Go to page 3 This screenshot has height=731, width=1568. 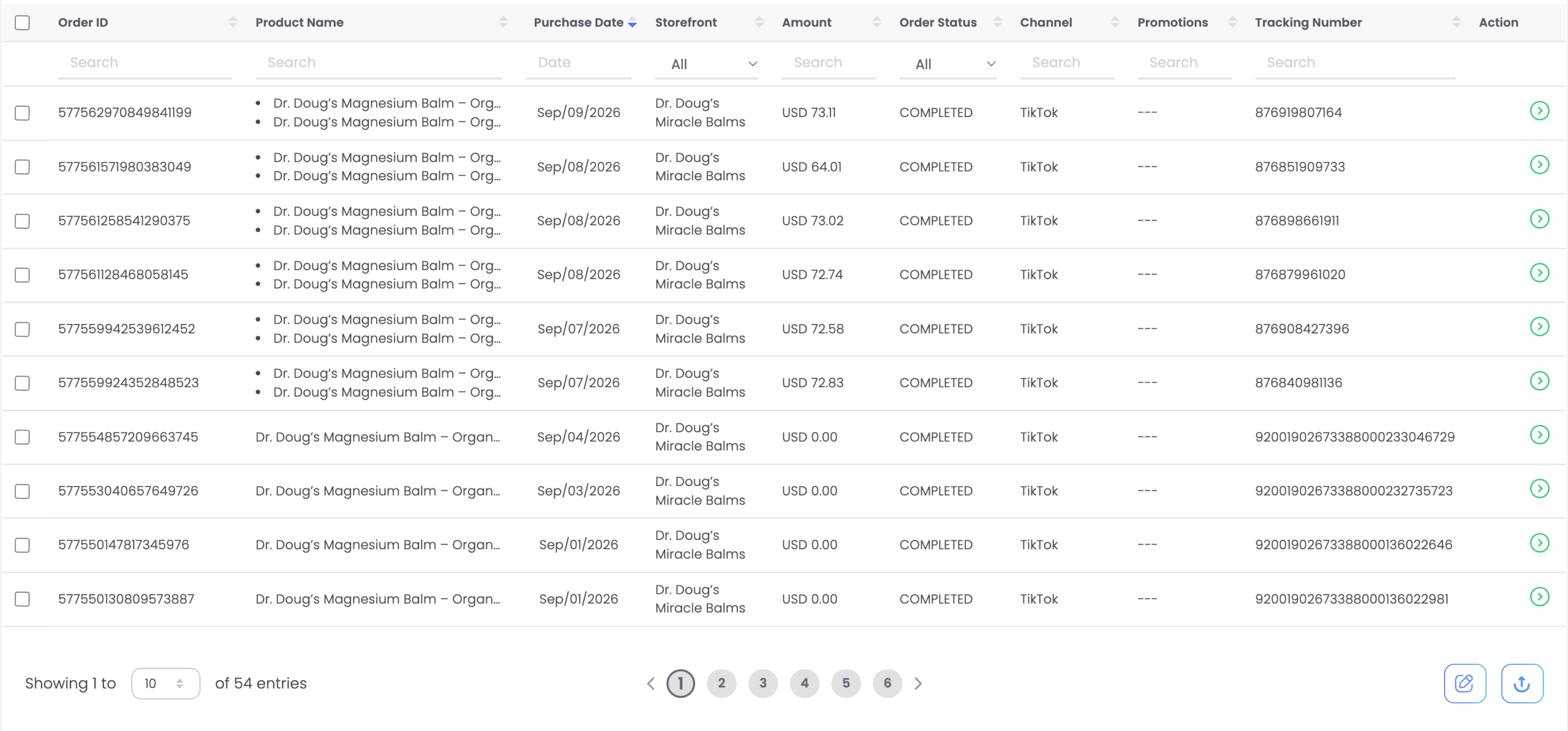pyautogui.click(x=763, y=683)
